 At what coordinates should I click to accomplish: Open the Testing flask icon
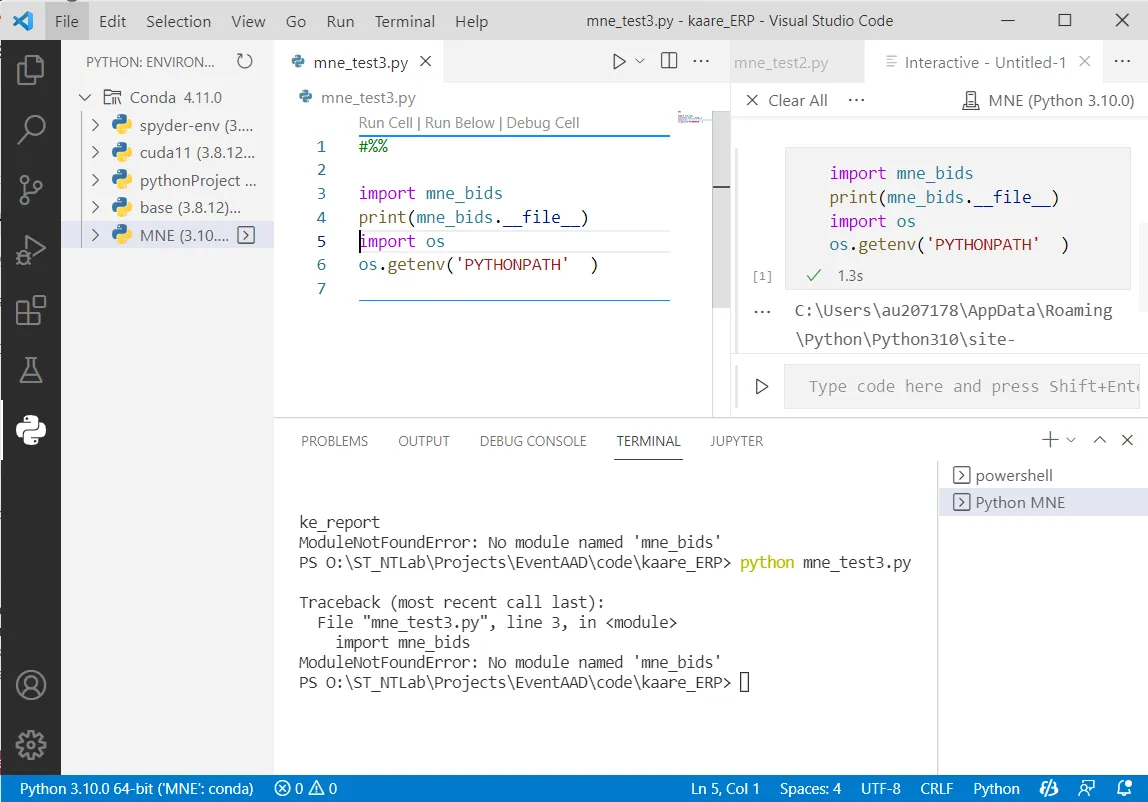[30, 370]
